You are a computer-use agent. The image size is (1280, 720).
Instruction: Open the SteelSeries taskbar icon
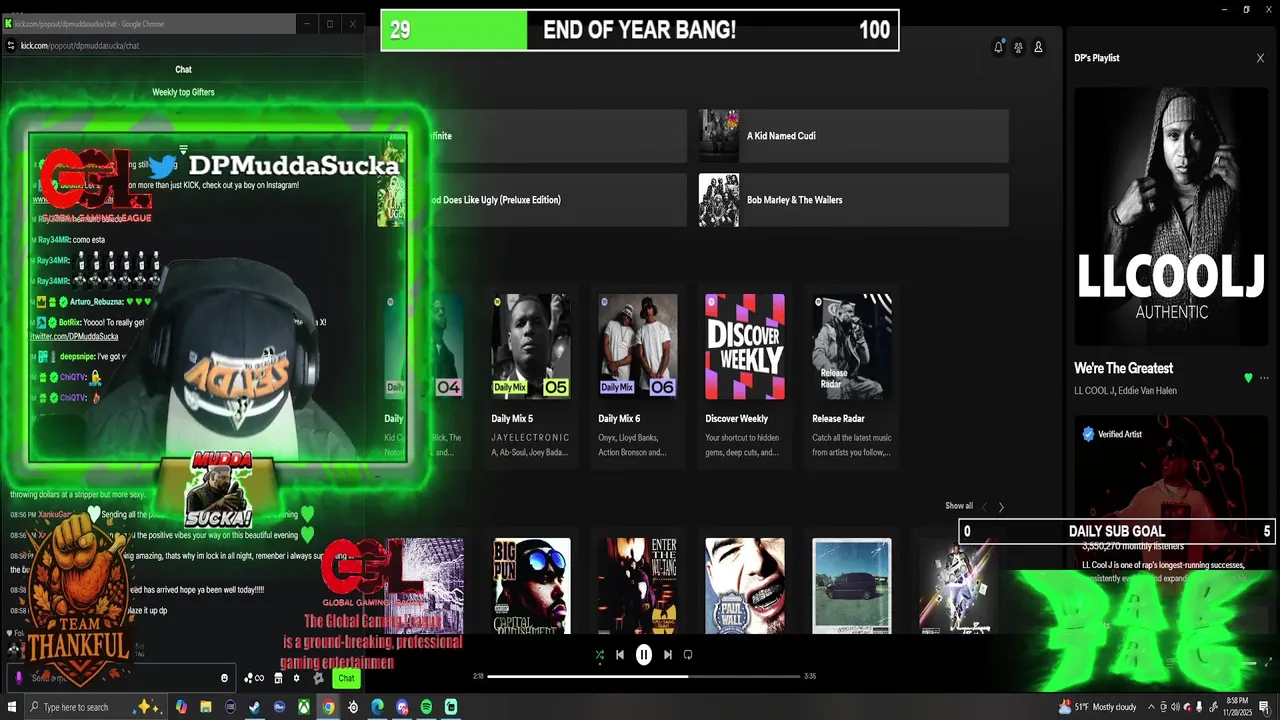[x=353, y=707]
